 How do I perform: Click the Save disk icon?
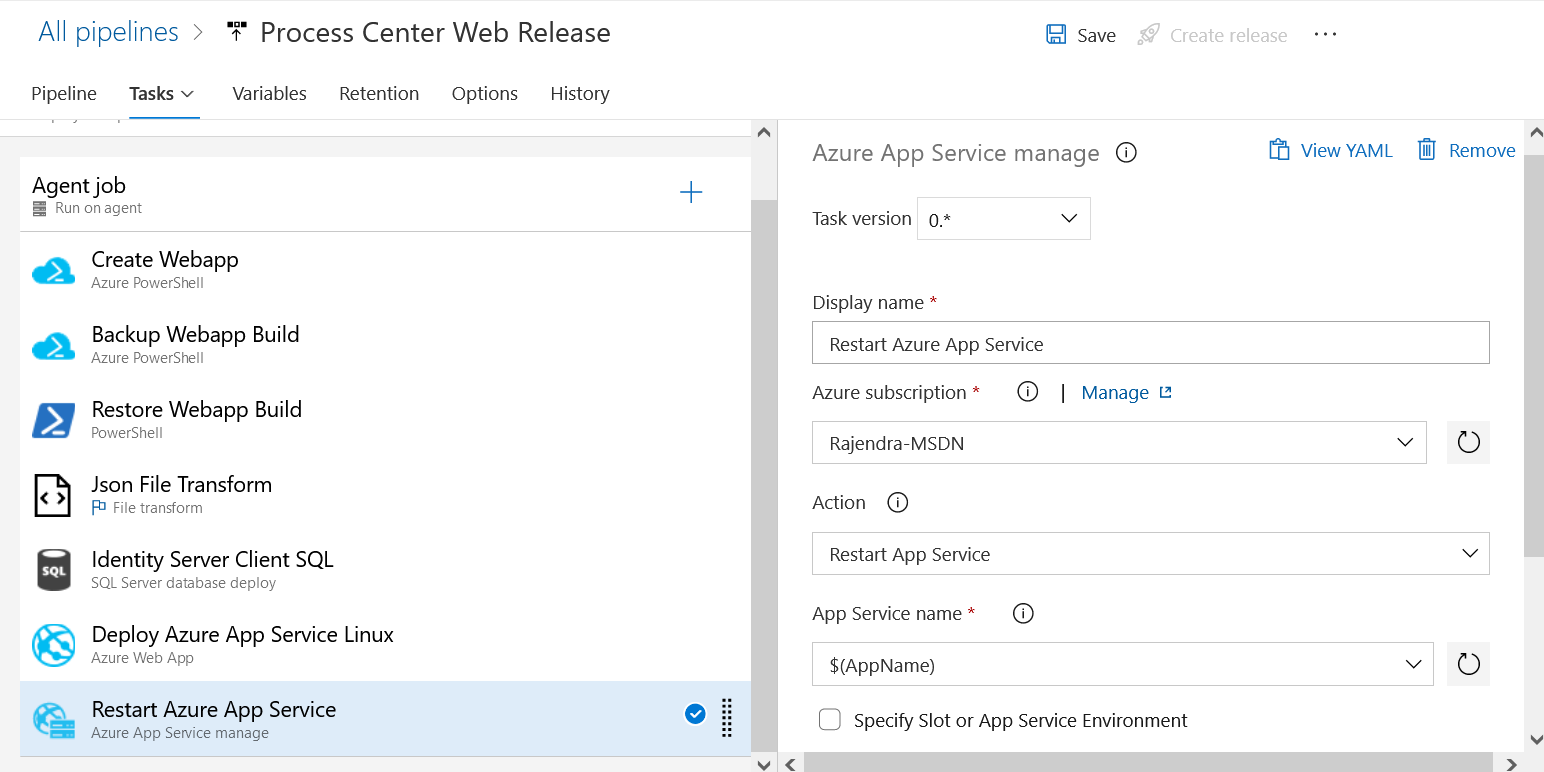(x=1056, y=35)
